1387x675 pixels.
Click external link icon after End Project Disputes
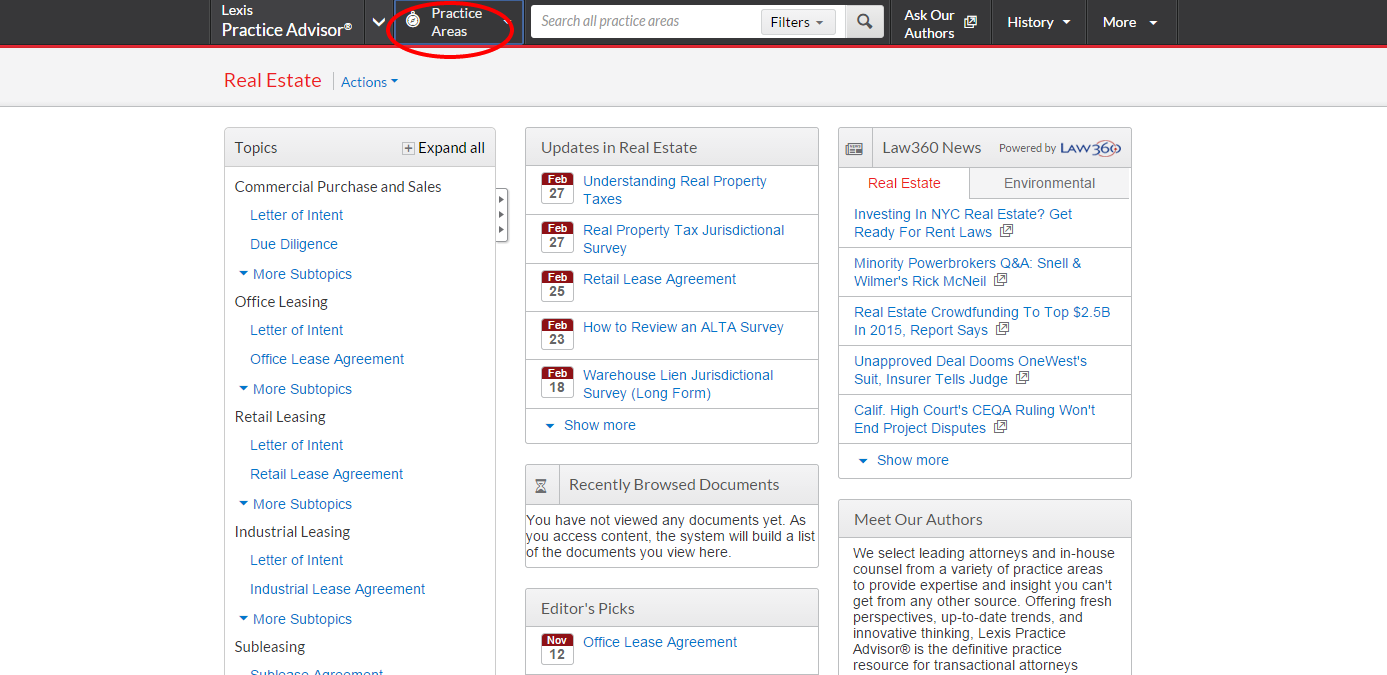(1000, 427)
